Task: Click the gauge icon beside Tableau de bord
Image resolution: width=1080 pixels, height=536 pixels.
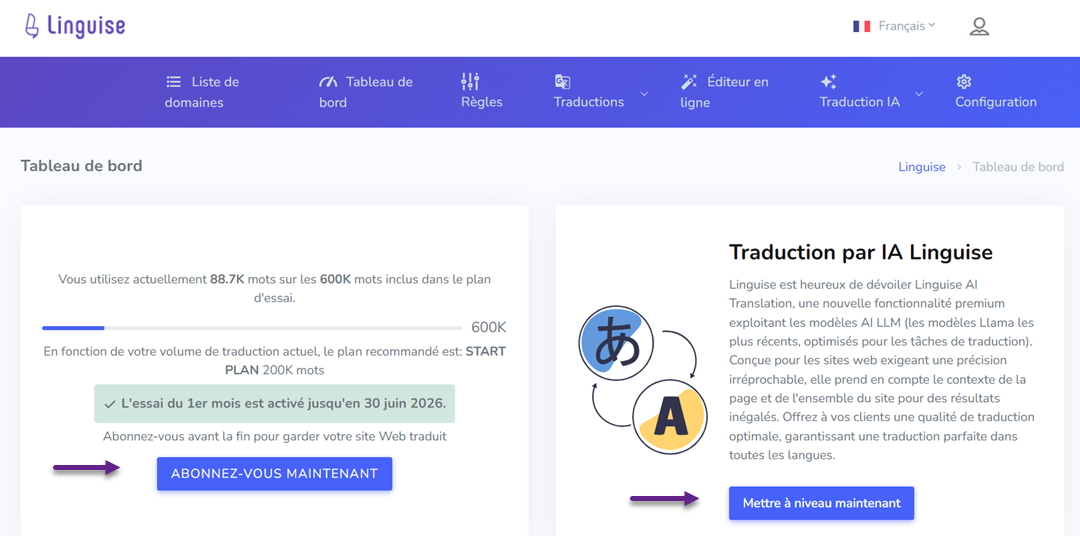Action: [x=328, y=82]
